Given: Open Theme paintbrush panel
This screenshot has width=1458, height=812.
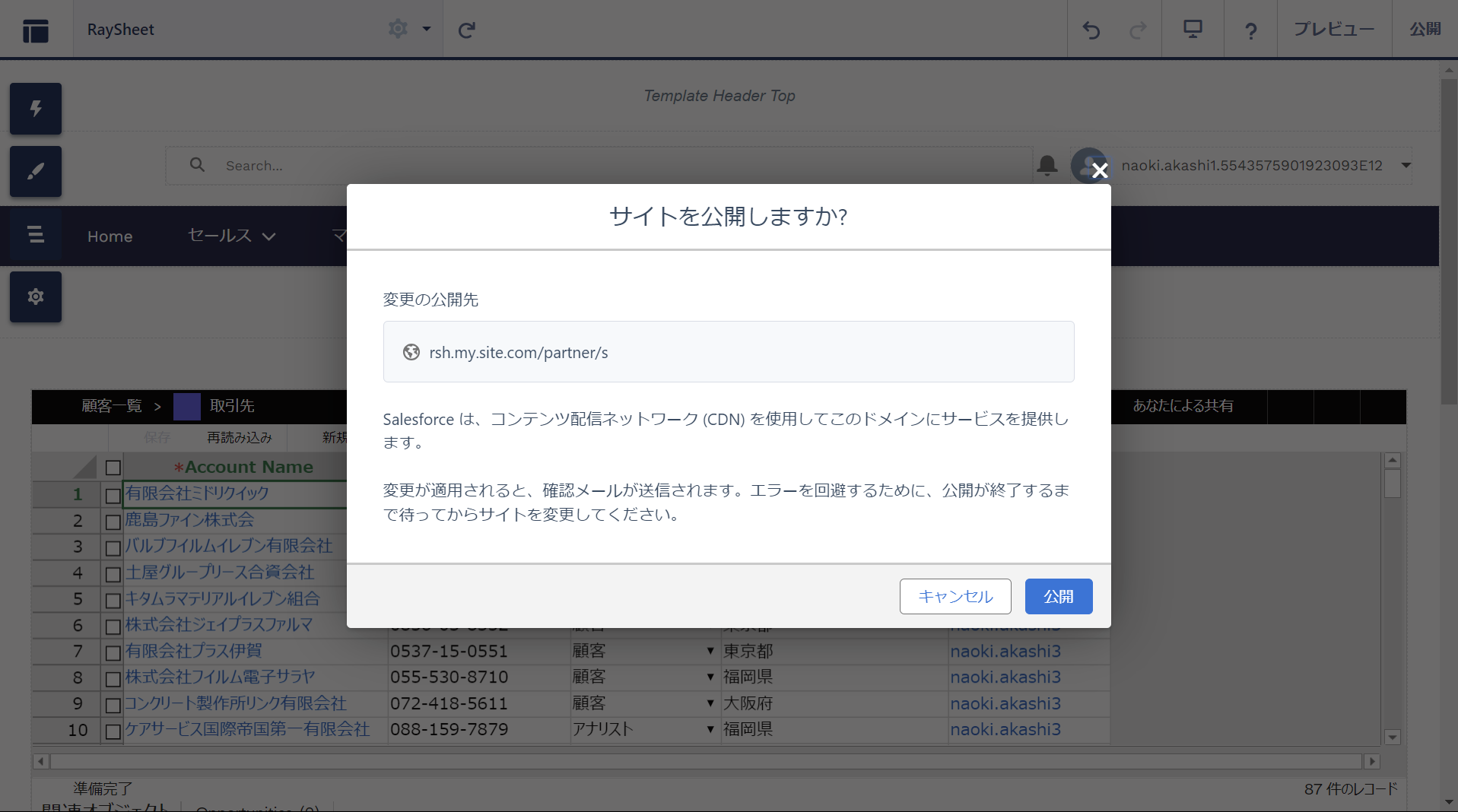Looking at the screenshot, I should pos(36,171).
